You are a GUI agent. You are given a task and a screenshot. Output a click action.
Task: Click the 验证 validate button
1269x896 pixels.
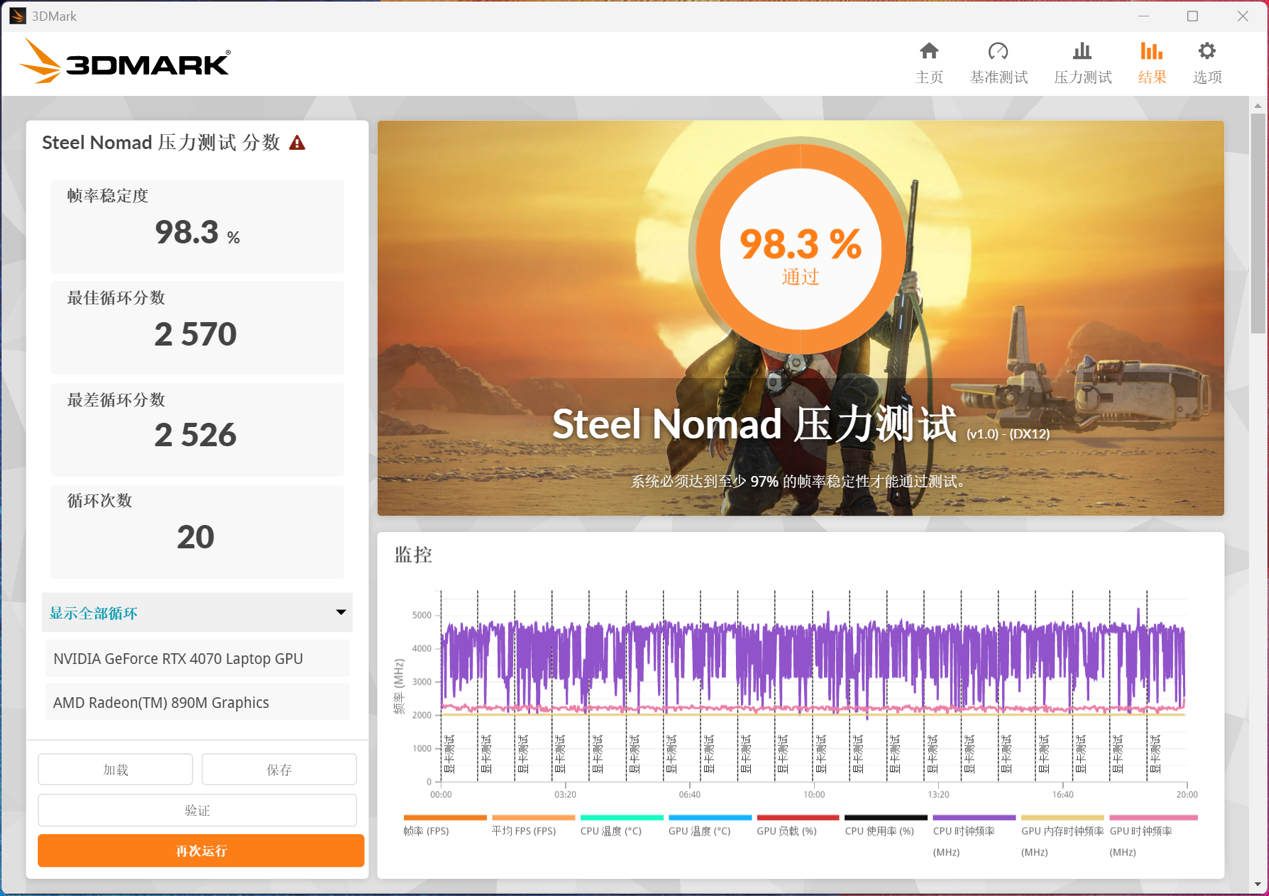tap(197, 811)
